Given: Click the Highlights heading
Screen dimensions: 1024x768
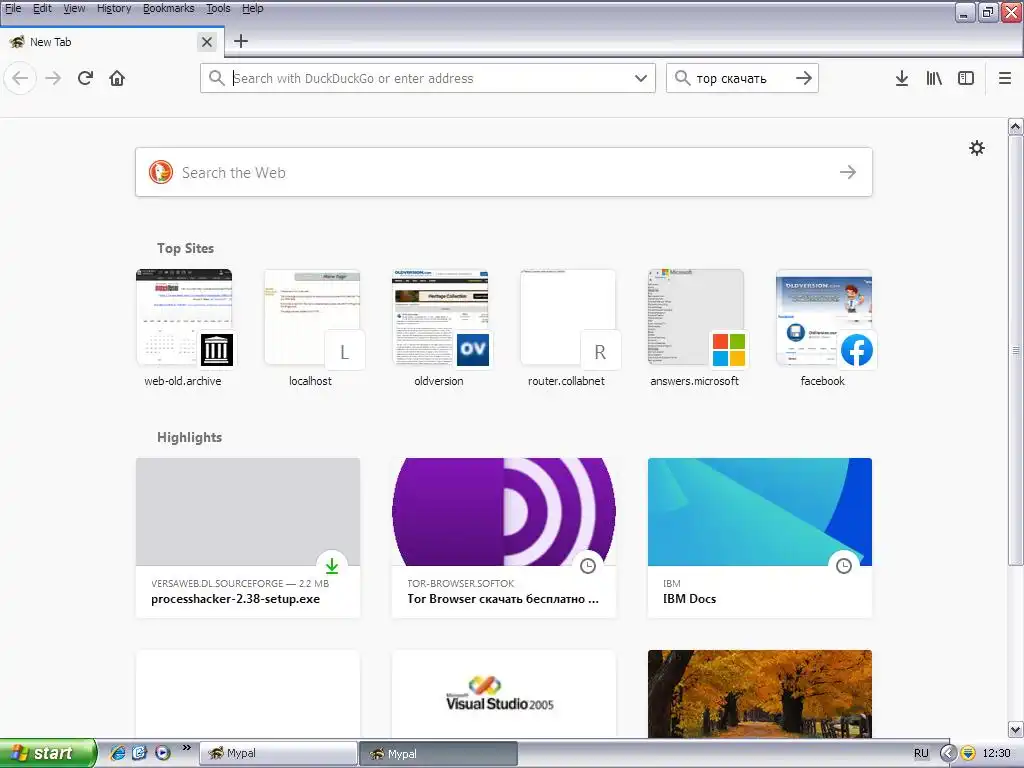Looking at the screenshot, I should click(x=189, y=438).
